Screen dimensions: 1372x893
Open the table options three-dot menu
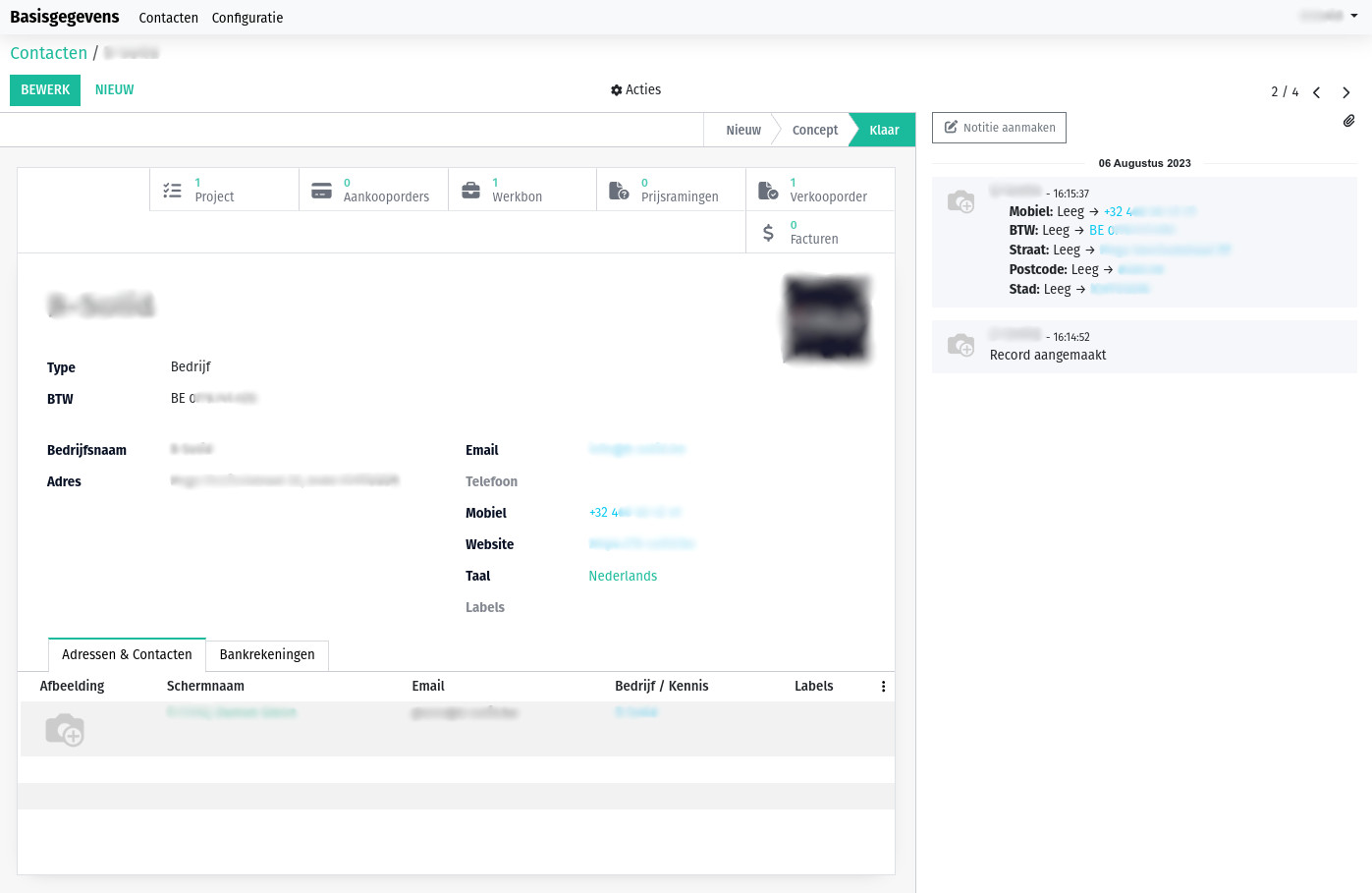[883, 686]
